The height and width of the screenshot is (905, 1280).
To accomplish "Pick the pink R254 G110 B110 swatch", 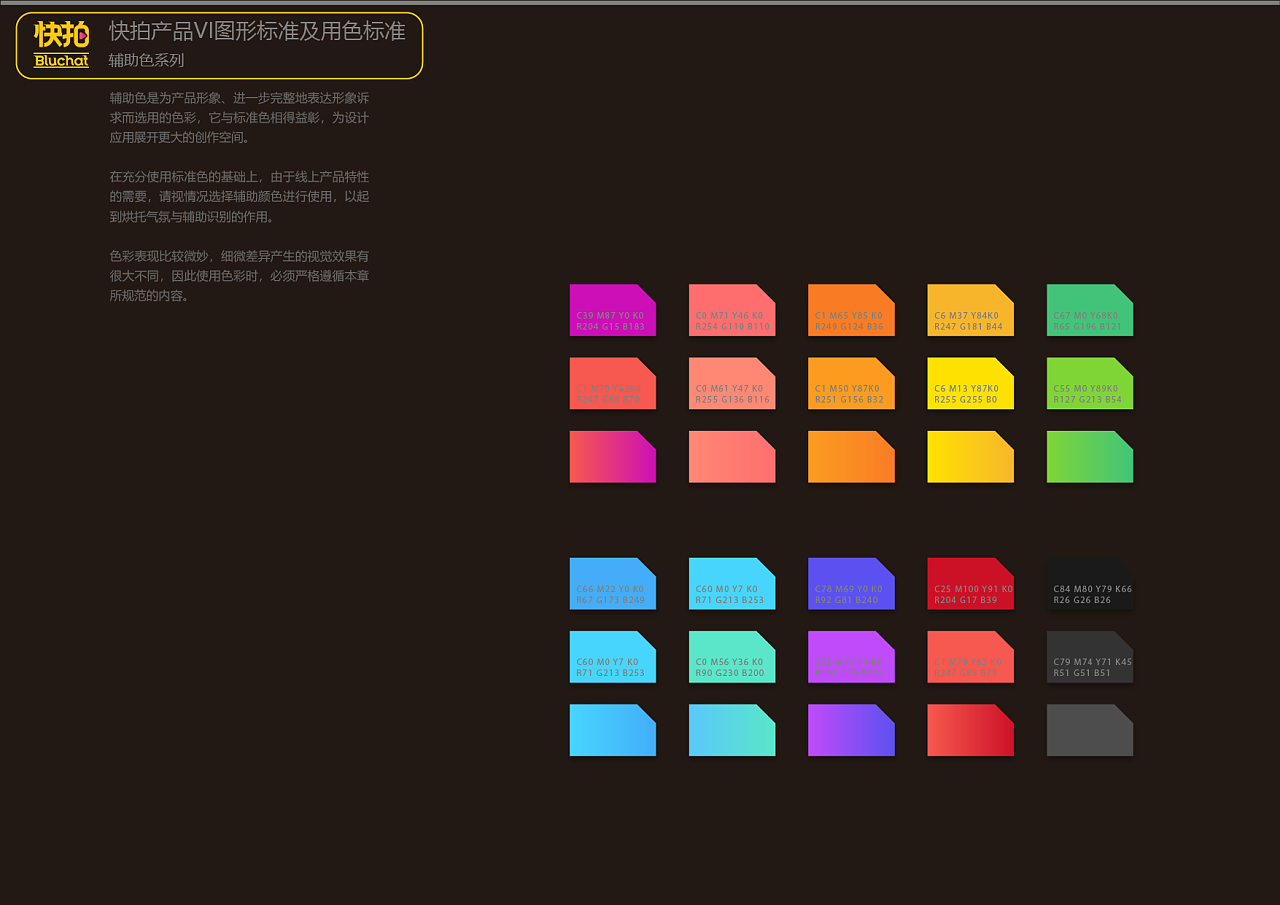I will click(731, 310).
